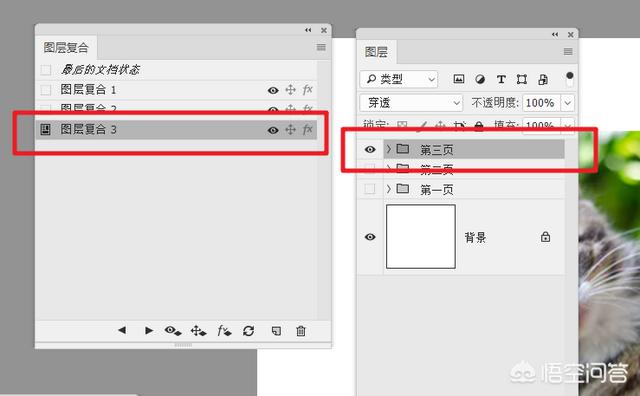
Task: Toggle the layer filtering on/off switch
Action: pyautogui.click(x=569, y=79)
